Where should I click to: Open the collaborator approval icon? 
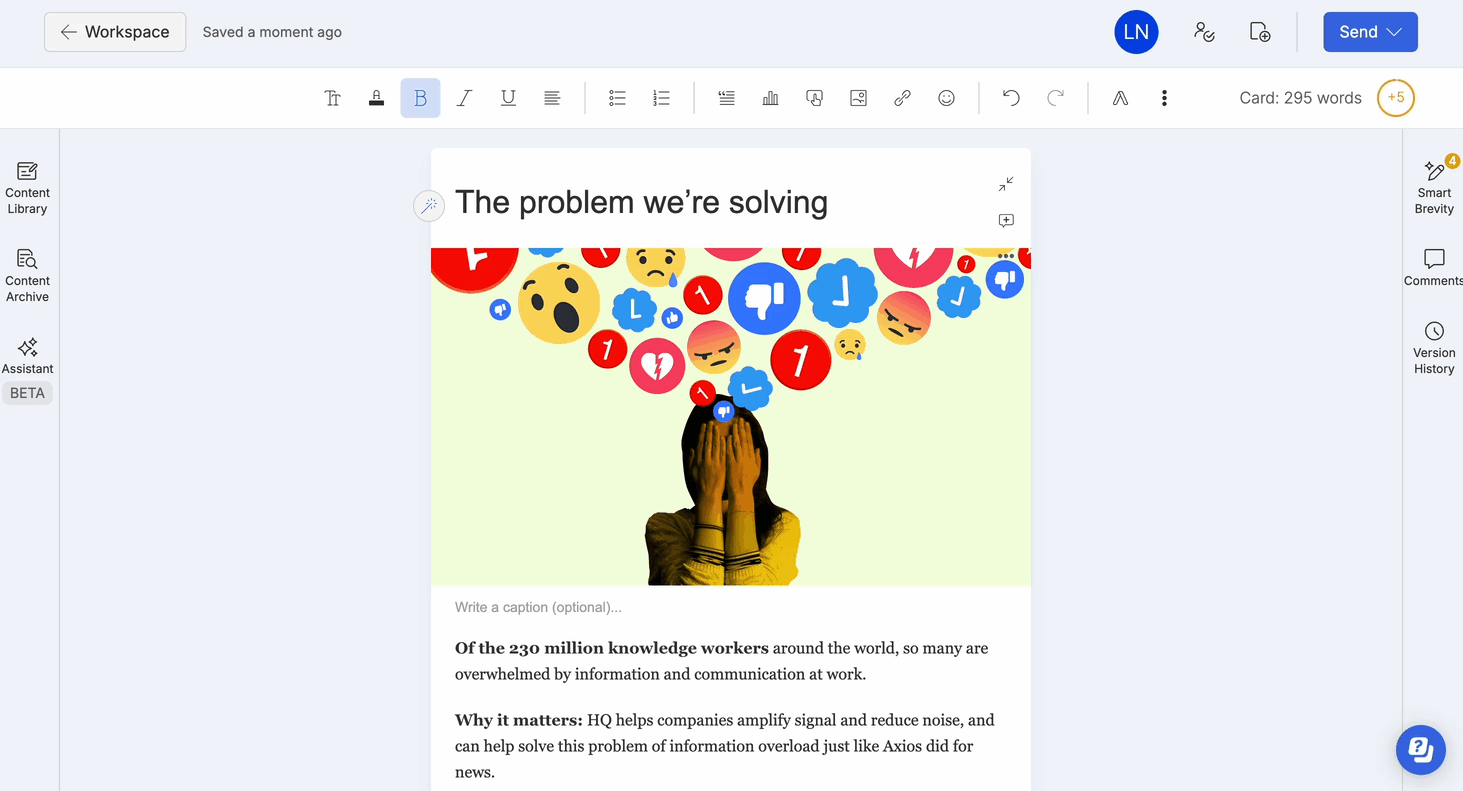pyautogui.click(x=1204, y=32)
